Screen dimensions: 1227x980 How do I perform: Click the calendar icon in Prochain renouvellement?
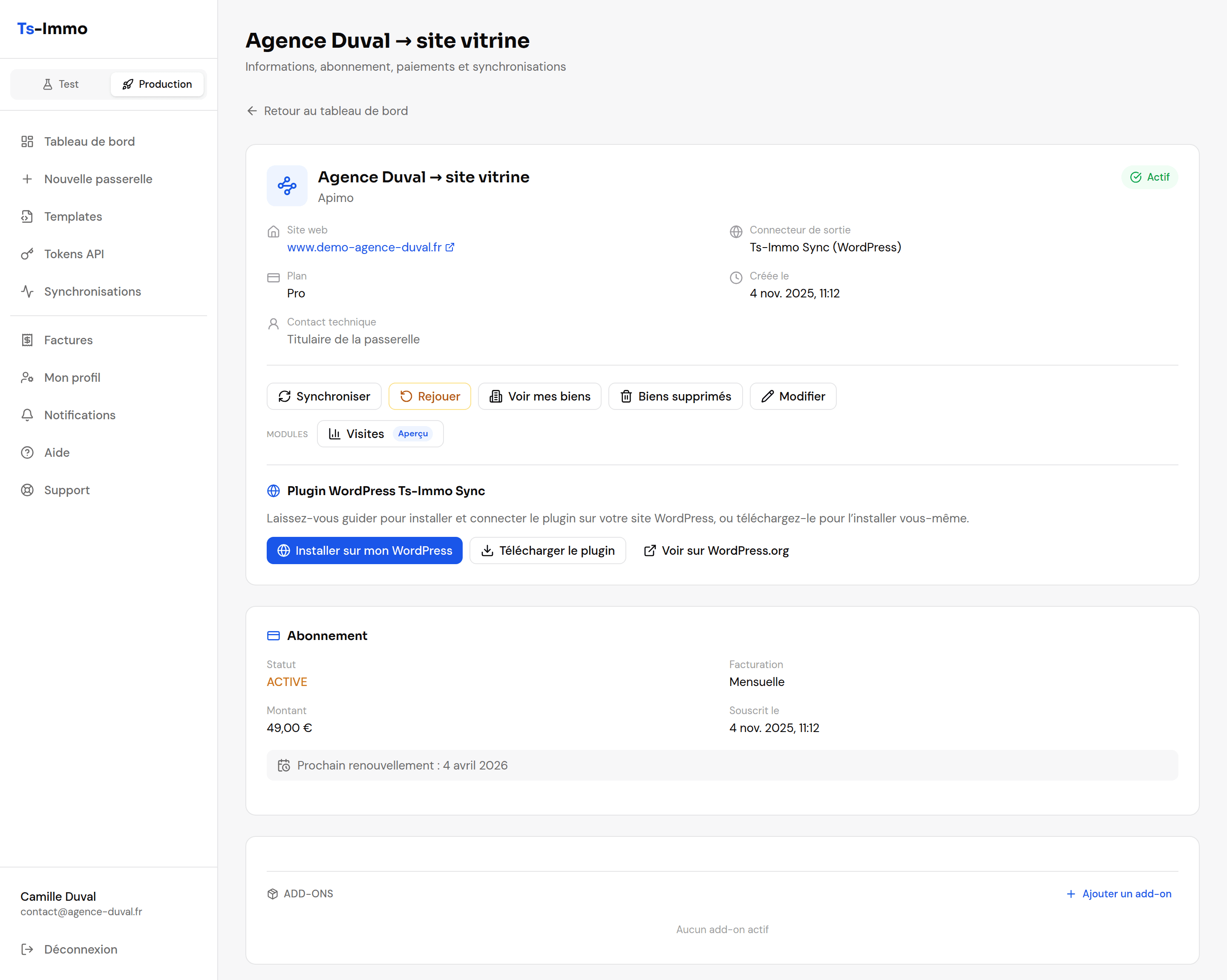(283, 765)
